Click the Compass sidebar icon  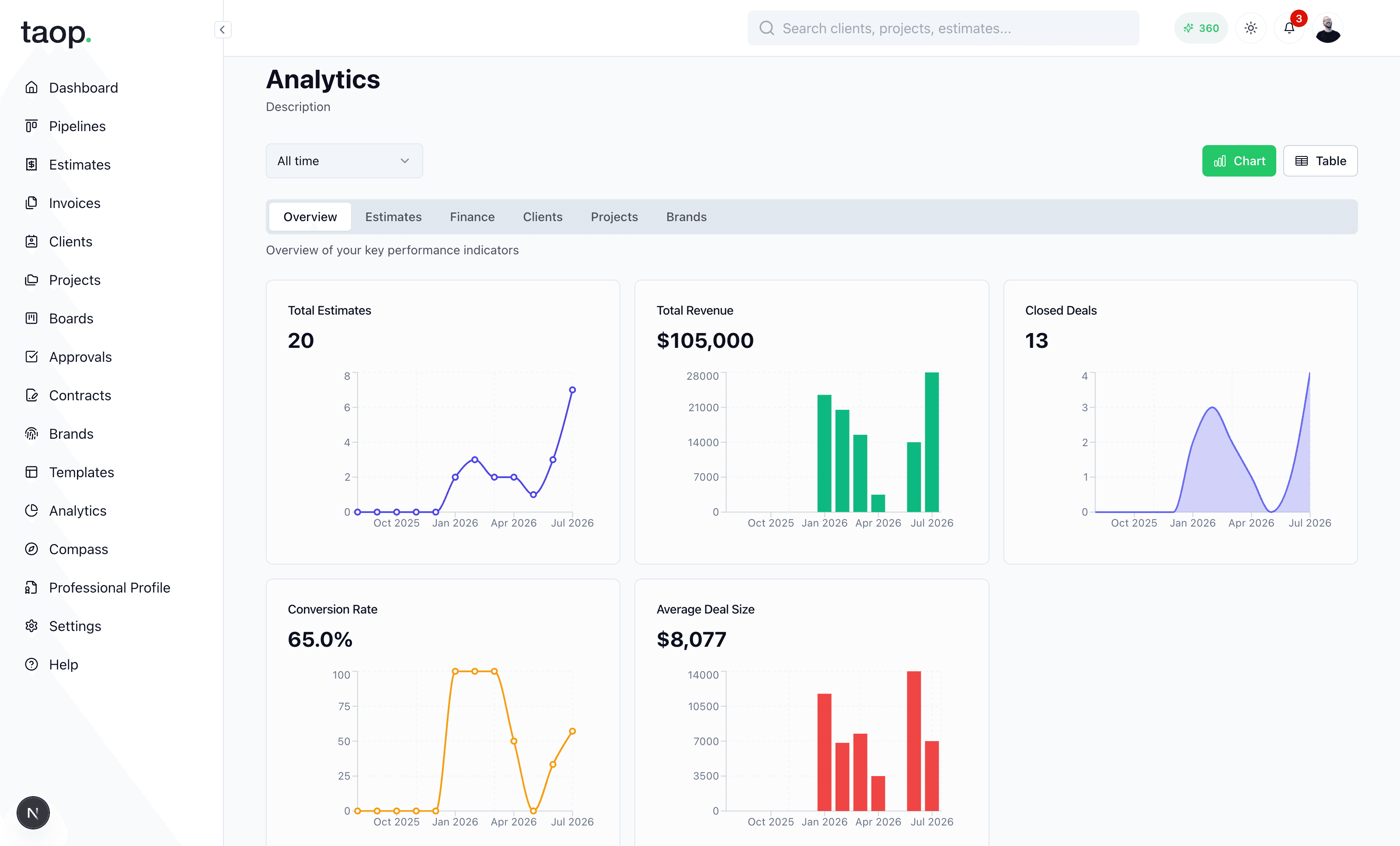click(x=32, y=549)
